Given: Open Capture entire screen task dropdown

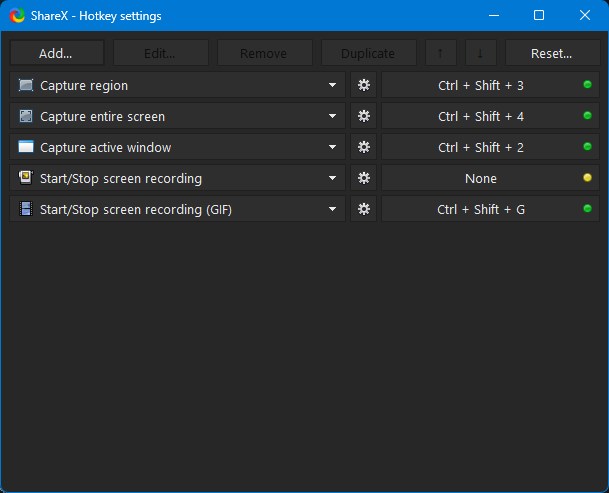Looking at the screenshot, I should [x=177, y=116].
